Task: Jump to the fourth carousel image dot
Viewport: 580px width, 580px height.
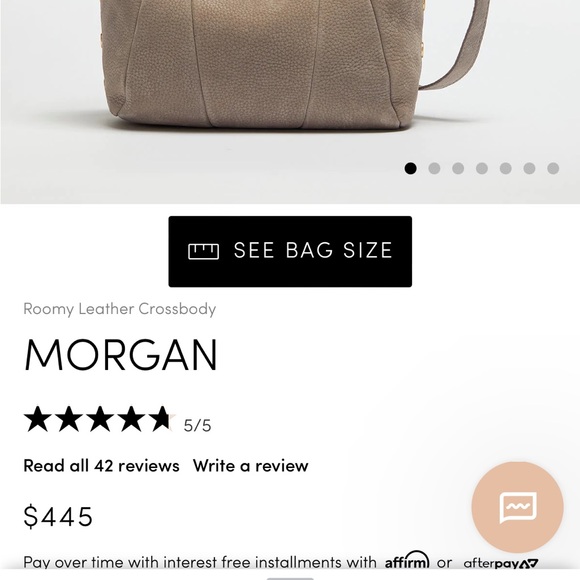Action: 482,168
